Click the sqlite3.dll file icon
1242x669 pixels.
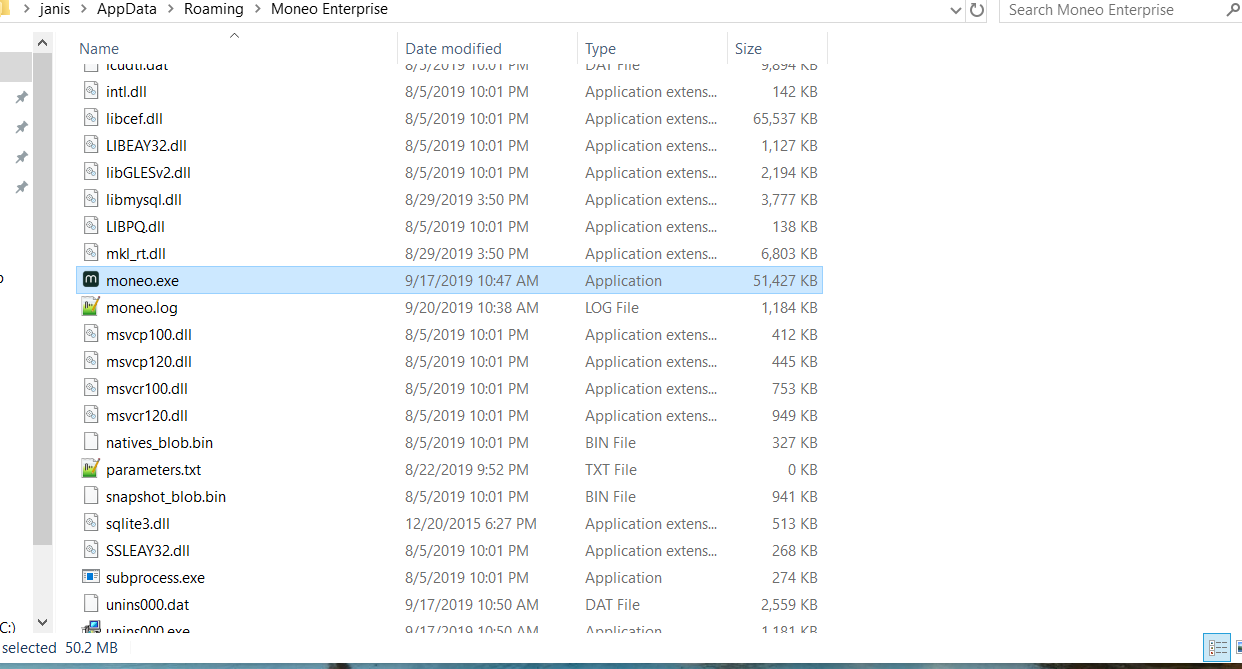[x=91, y=524]
